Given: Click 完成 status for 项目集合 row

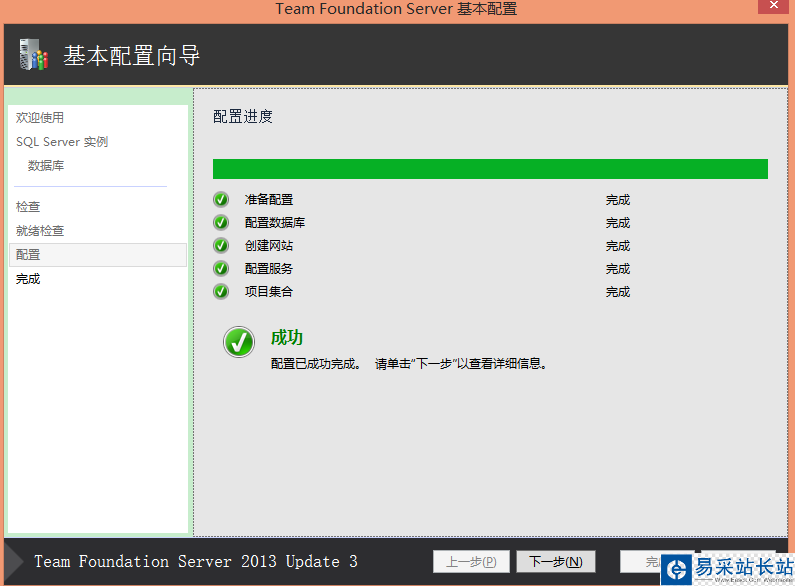Looking at the screenshot, I should 618,291.
